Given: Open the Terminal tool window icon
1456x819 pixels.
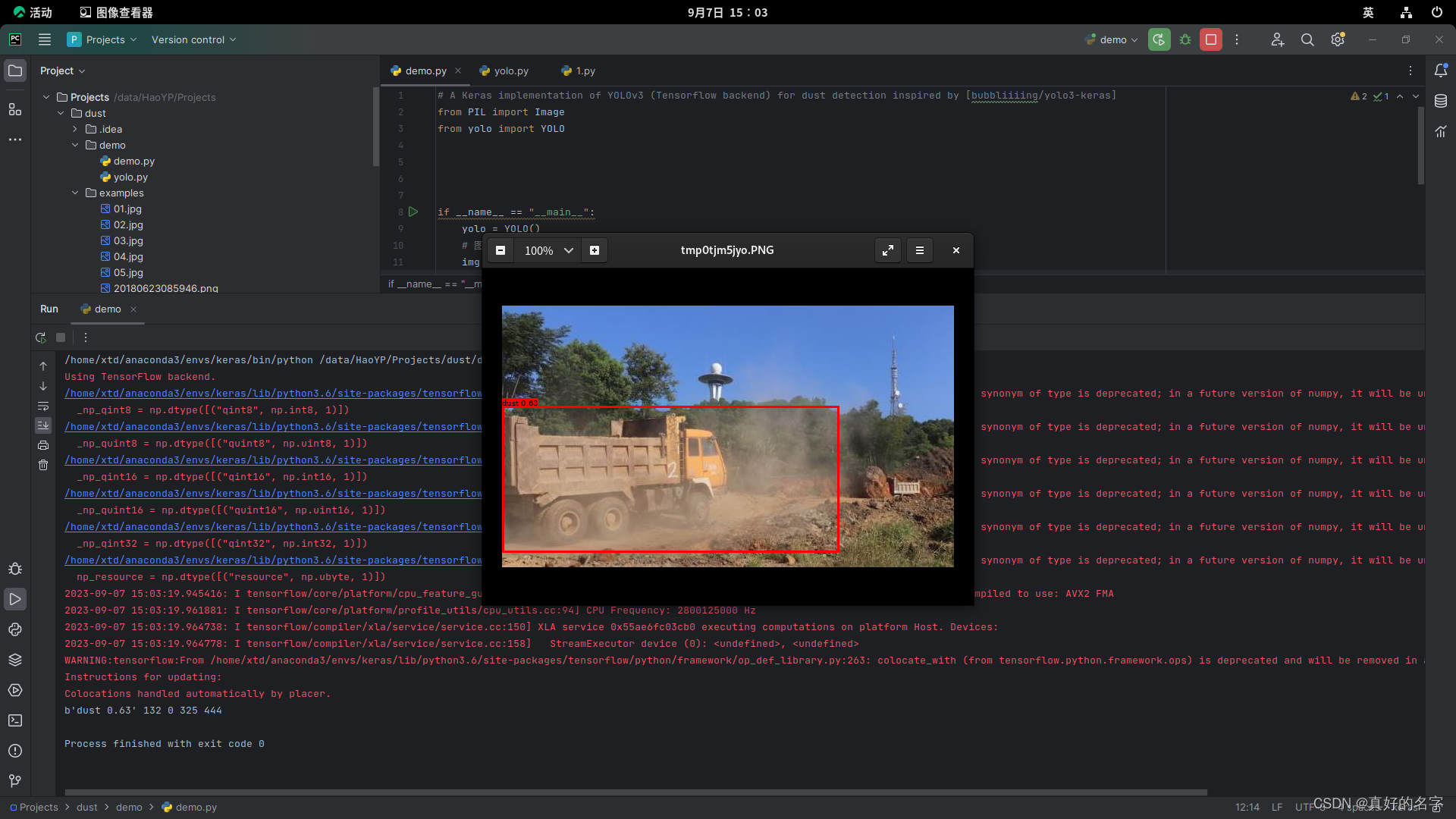Looking at the screenshot, I should tap(15, 720).
